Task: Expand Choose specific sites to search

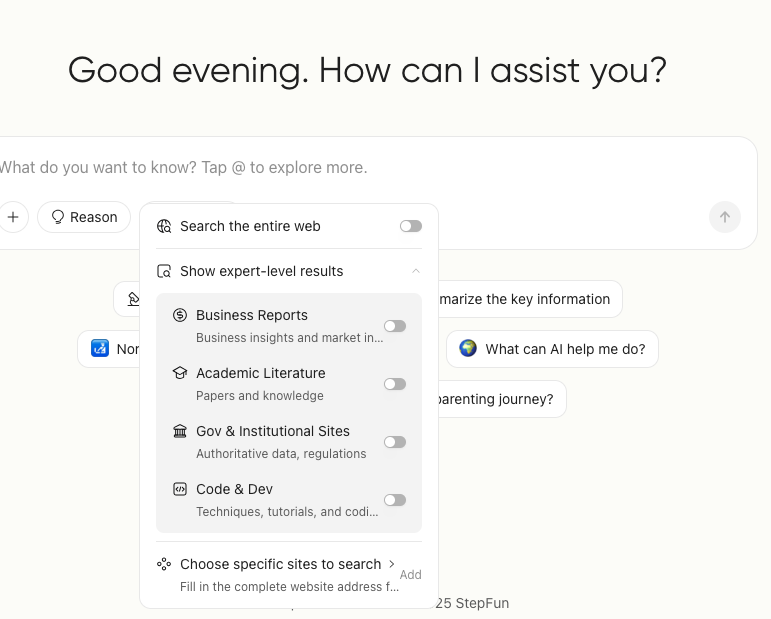Action: point(391,564)
